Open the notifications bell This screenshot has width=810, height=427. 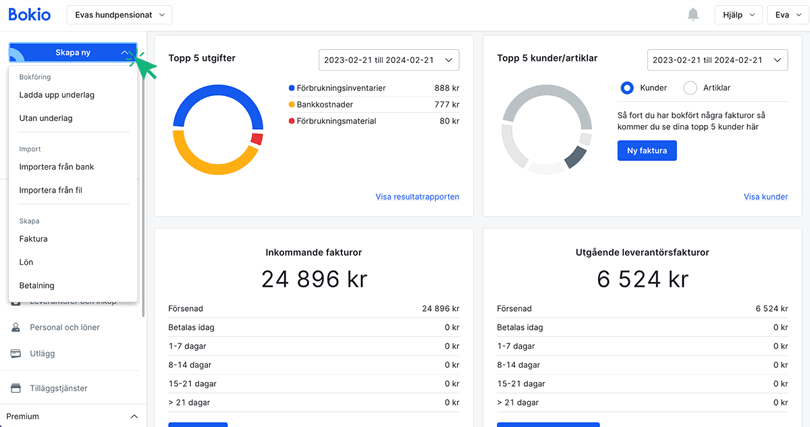pos(692,14)
